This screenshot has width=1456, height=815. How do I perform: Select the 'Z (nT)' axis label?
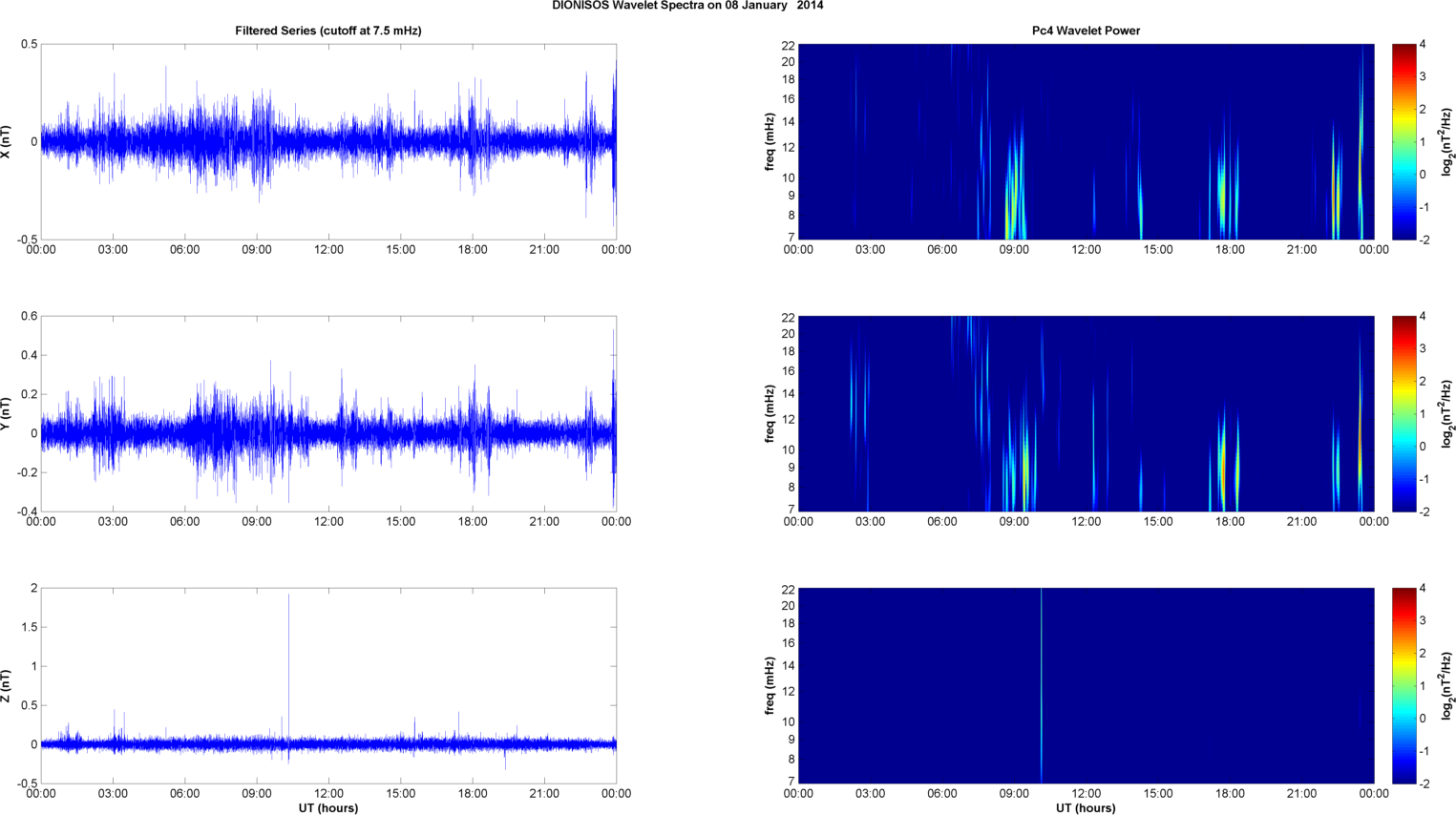7,686
